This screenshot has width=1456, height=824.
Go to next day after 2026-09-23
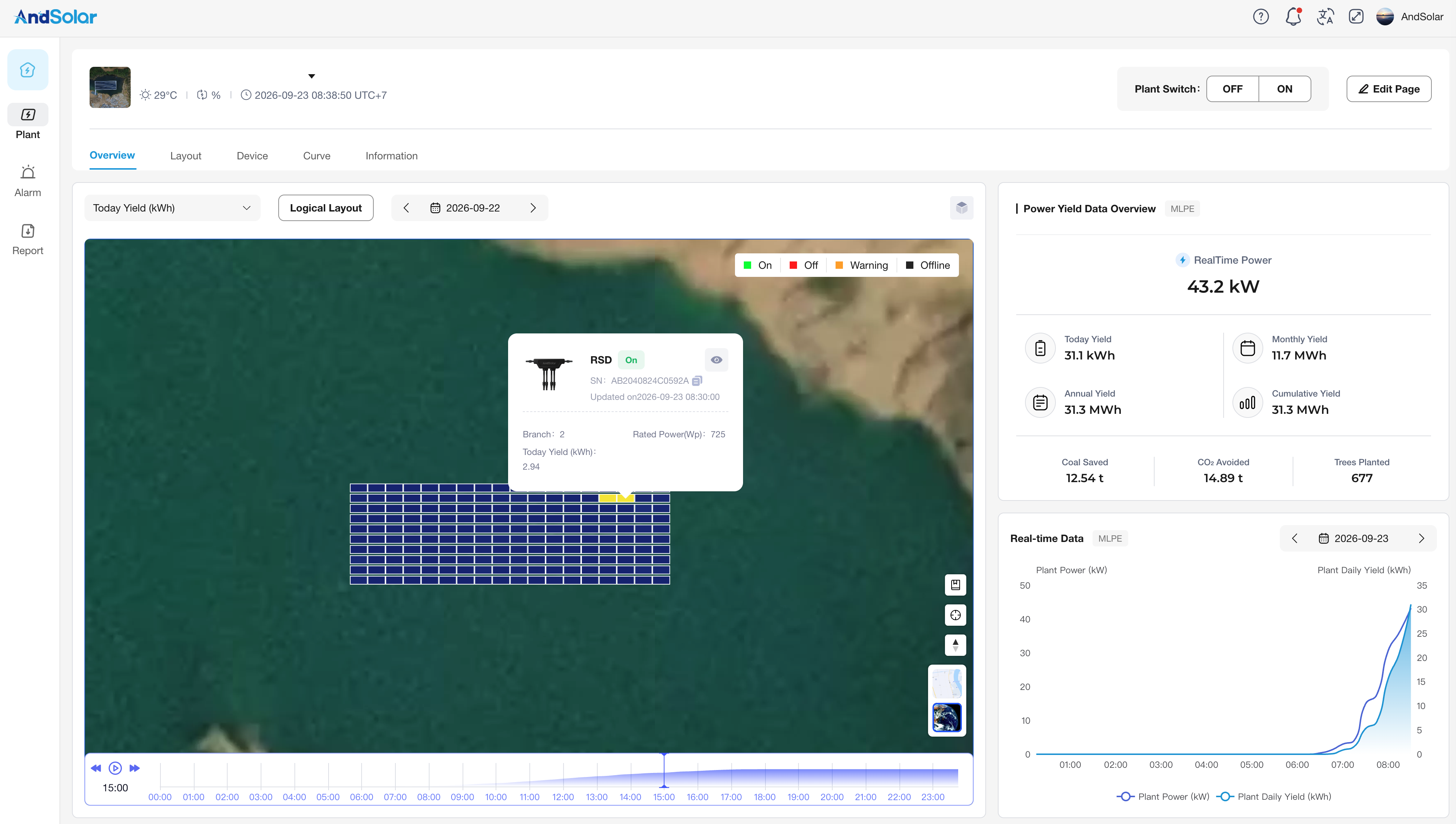[1421, 538]
